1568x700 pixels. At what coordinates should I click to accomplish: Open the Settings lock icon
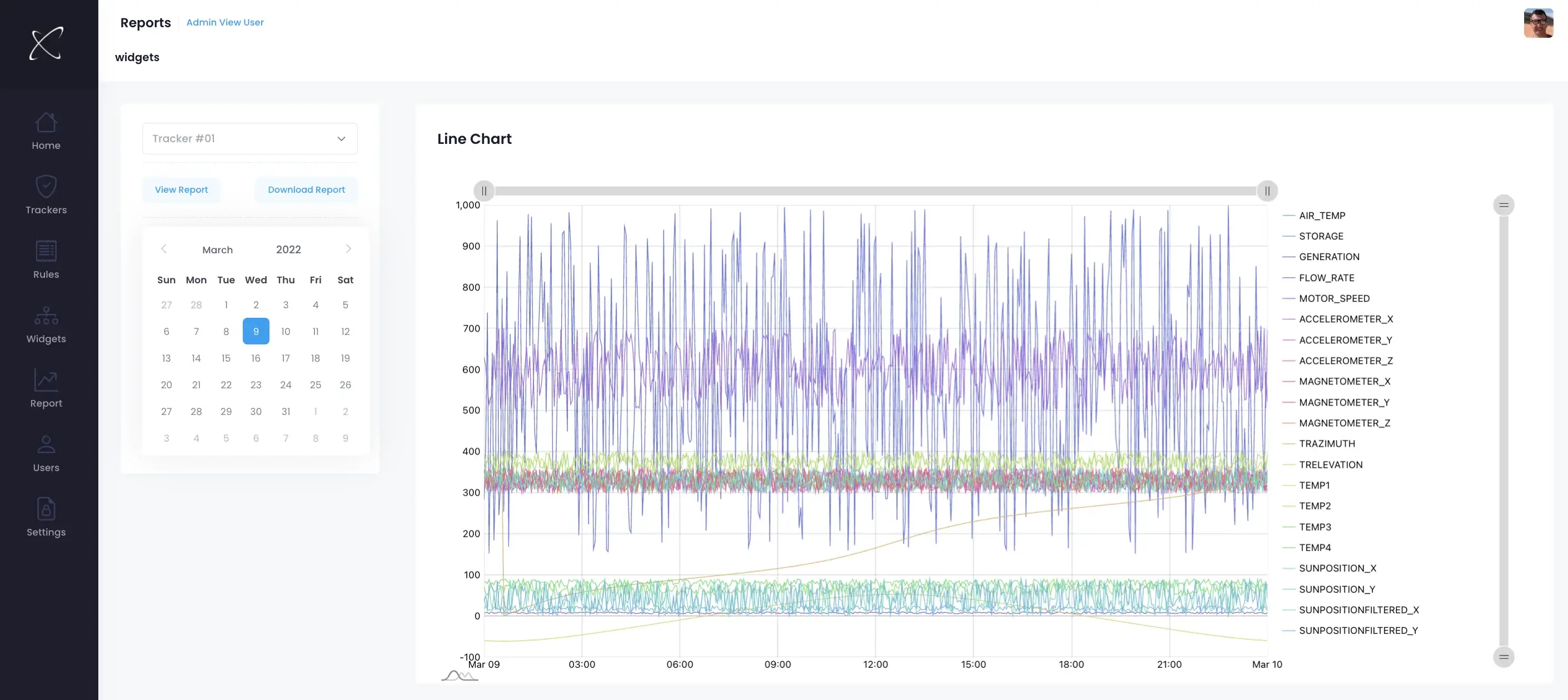[46, 509]
